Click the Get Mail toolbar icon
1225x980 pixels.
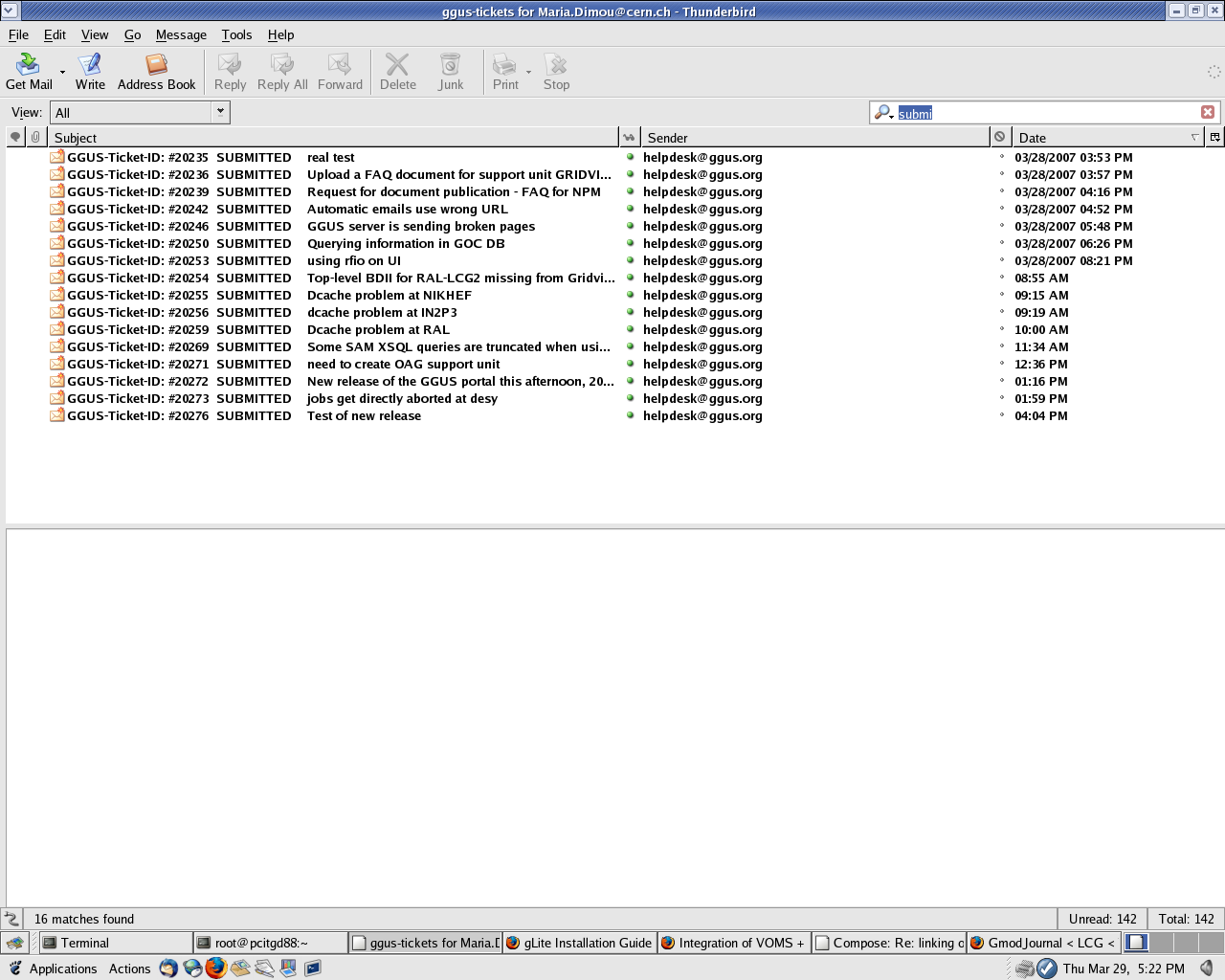tap(29, 72)
